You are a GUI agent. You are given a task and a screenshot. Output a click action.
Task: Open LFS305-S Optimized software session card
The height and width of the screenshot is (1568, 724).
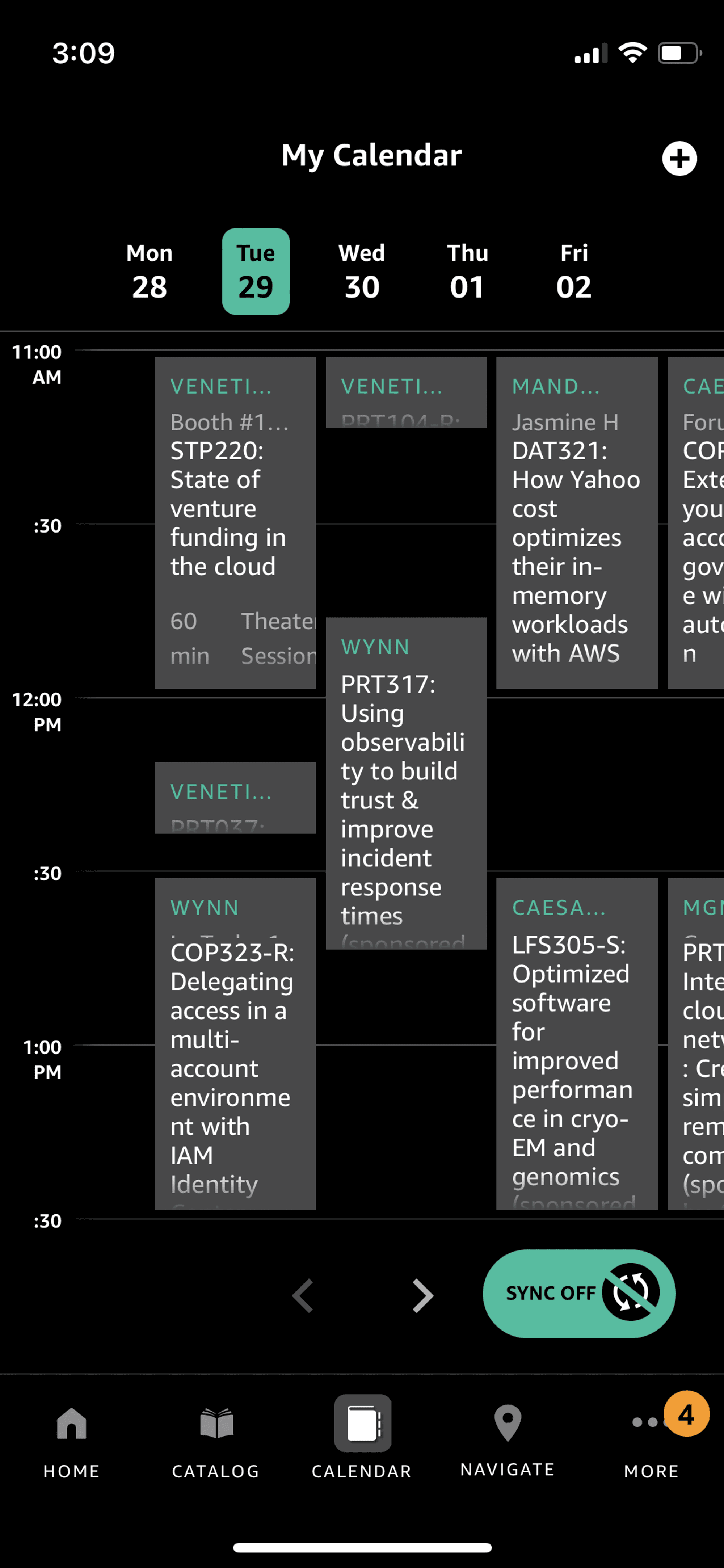point(577,1043)
